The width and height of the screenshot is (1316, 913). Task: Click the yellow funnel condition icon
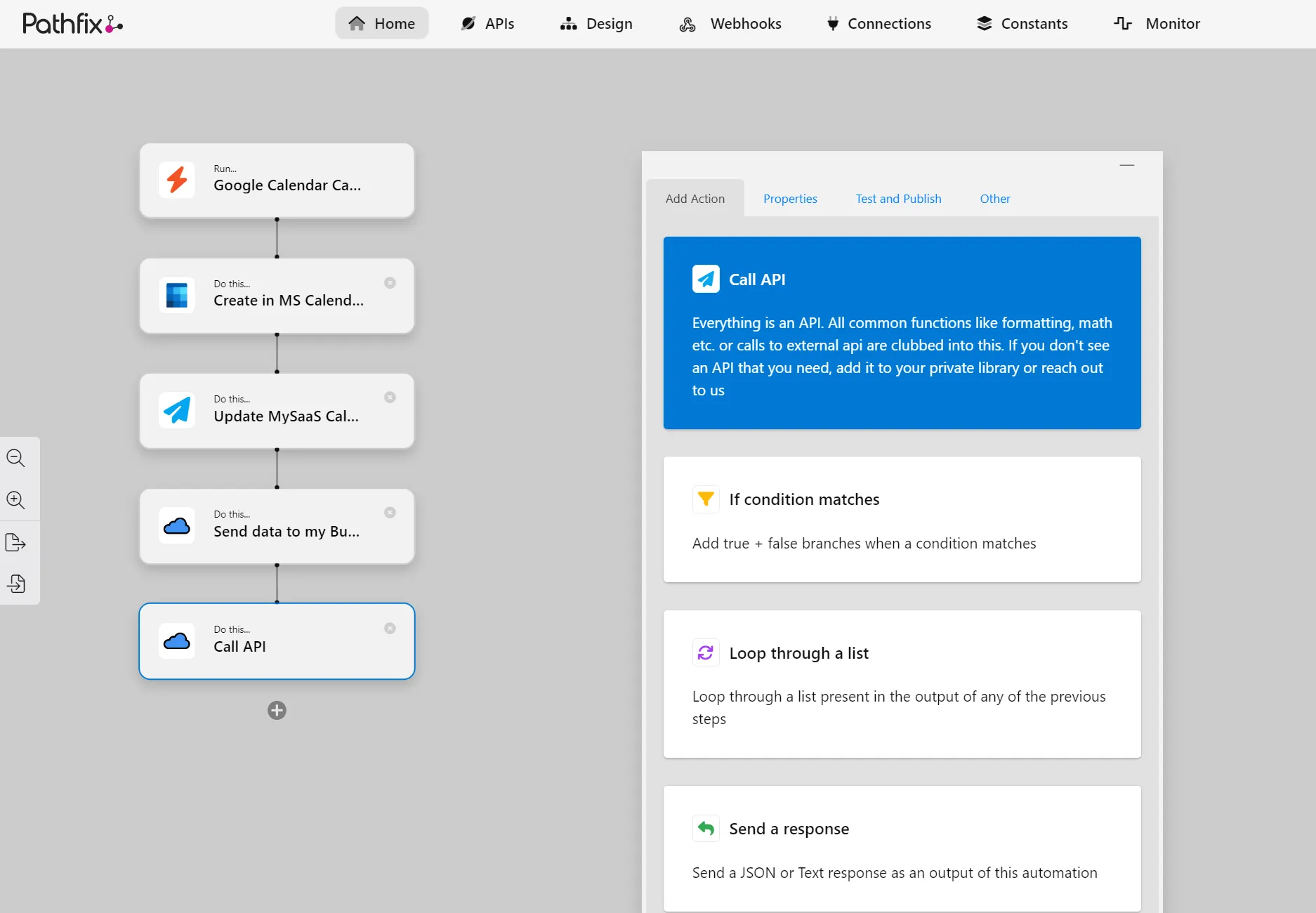tap(706, 499)
